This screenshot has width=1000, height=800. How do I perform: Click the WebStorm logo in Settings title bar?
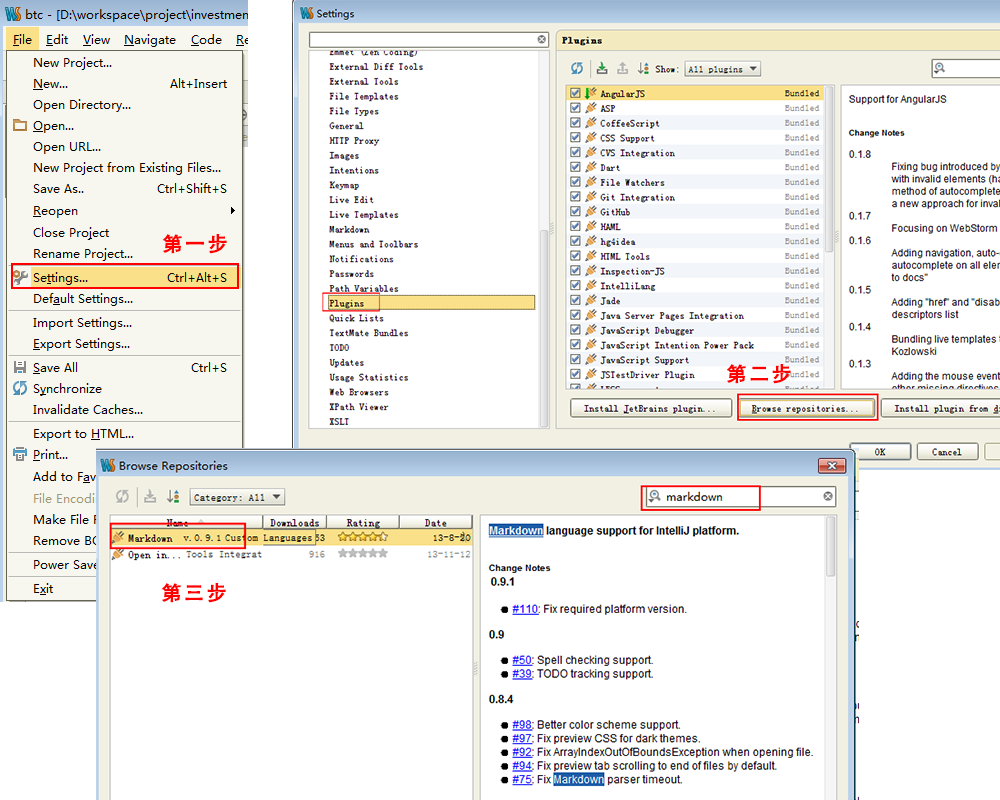click(x=307, y=13)
